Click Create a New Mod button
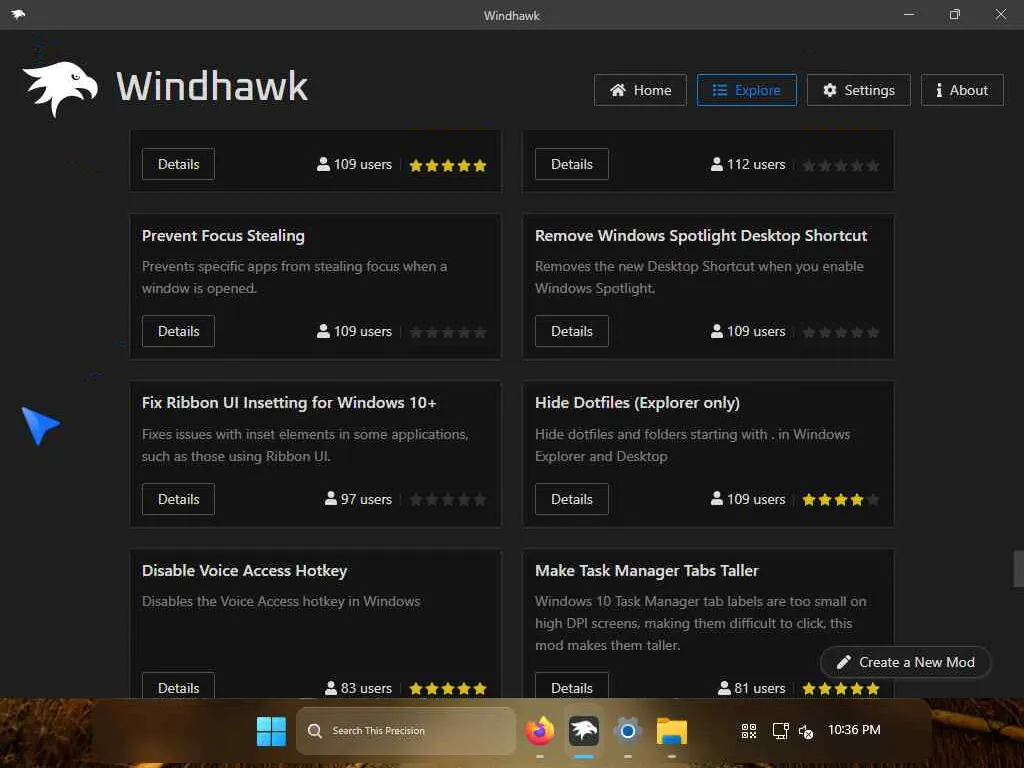The height and width of the screenshot is (768, 1024). click(x=905, y=662)
